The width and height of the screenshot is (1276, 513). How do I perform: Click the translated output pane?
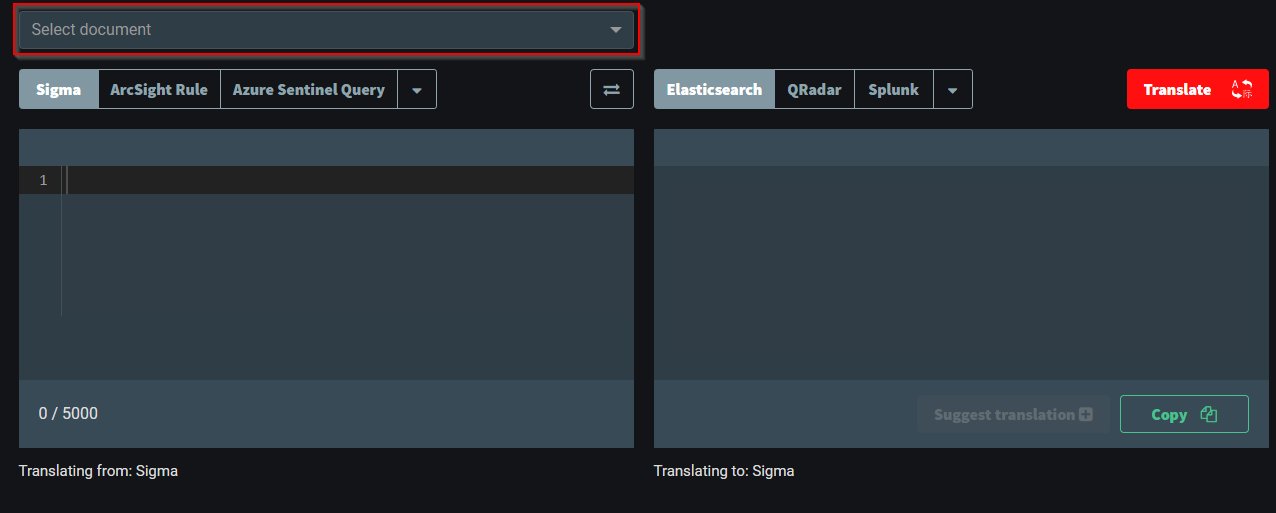tap(960, 270)
